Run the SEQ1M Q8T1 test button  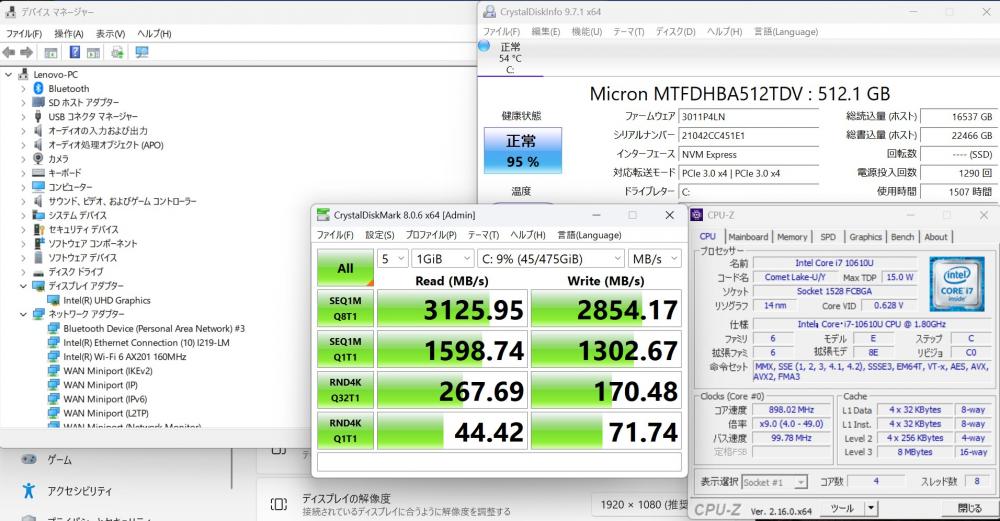tap(345, 309)
